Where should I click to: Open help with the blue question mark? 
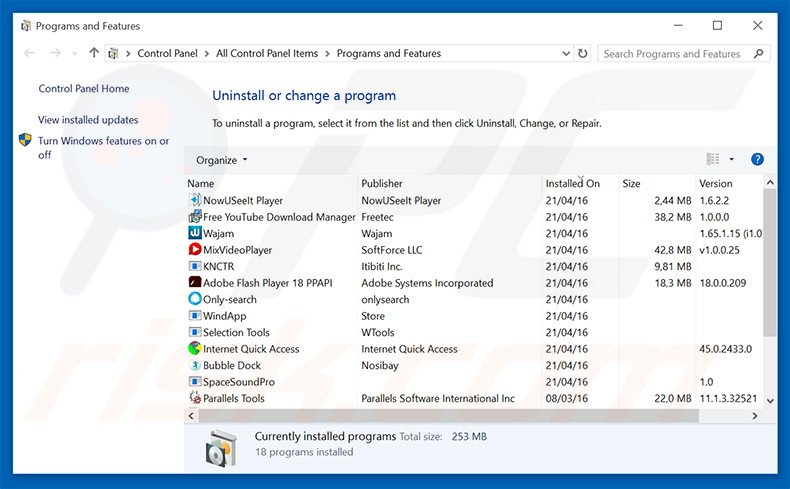(757, 159)
